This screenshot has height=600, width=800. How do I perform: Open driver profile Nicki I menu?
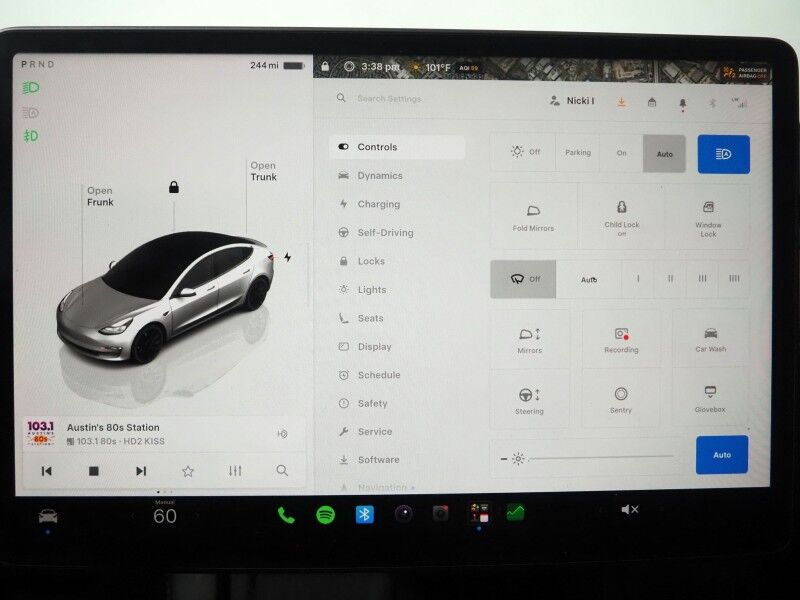572,101
